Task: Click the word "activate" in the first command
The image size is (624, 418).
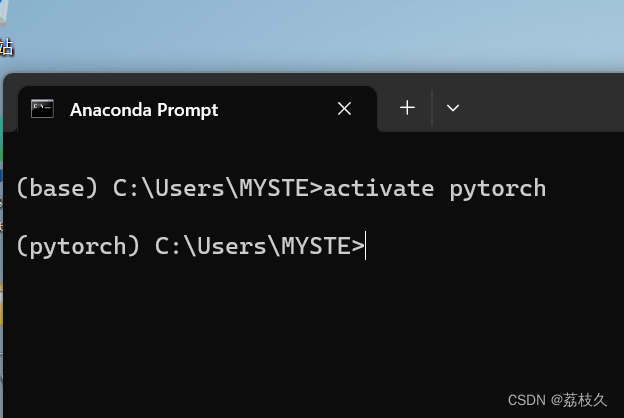Action: [x=378, y=188]
